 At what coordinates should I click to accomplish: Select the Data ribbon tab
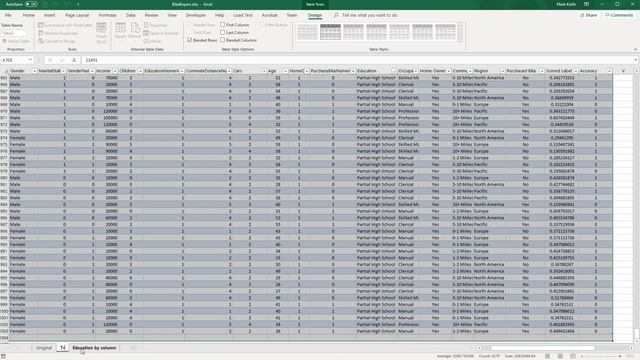coord(131,15)
